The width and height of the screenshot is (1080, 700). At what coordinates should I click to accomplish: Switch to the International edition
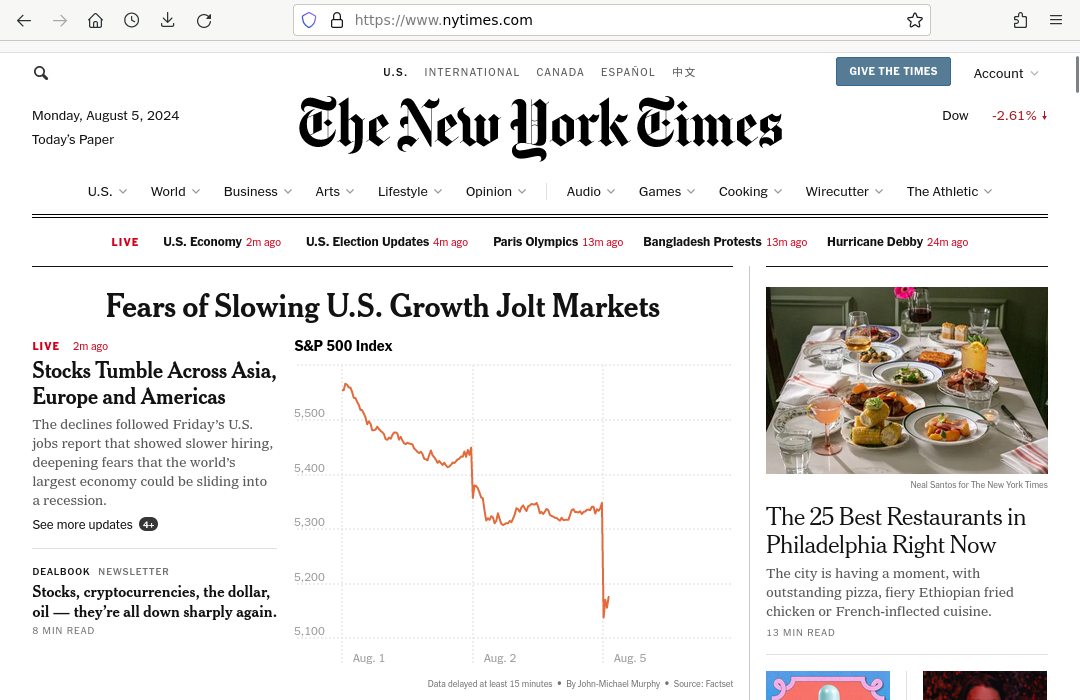(472, 72)
